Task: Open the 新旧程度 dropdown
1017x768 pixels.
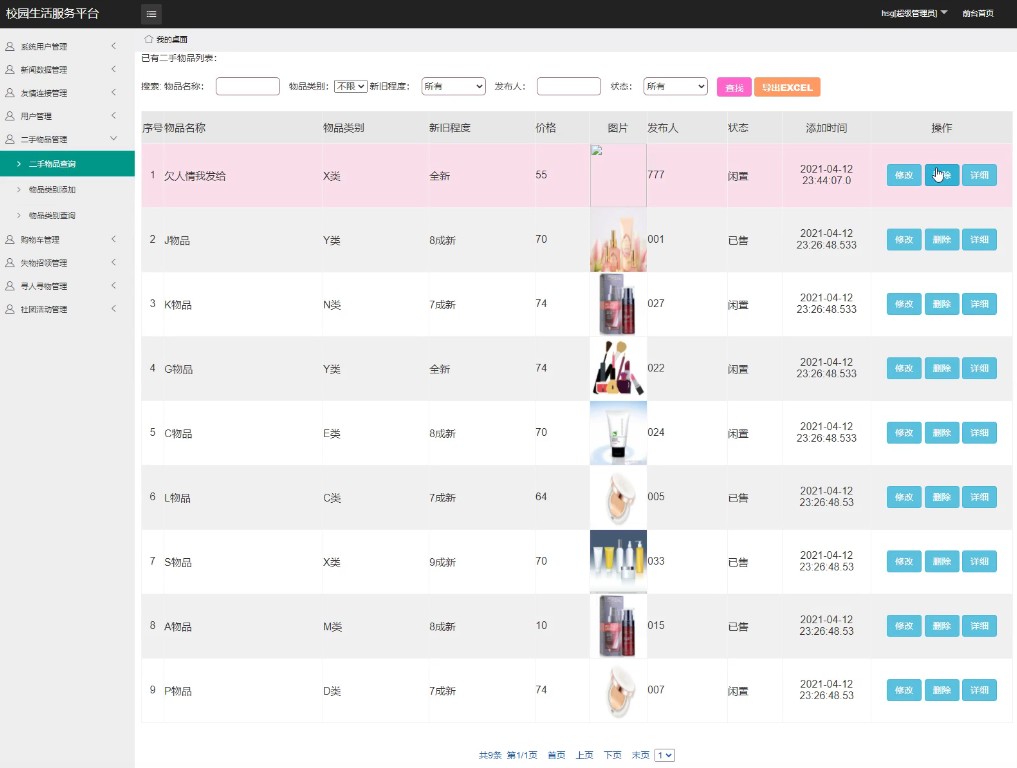Action: (x=453, y=86)
